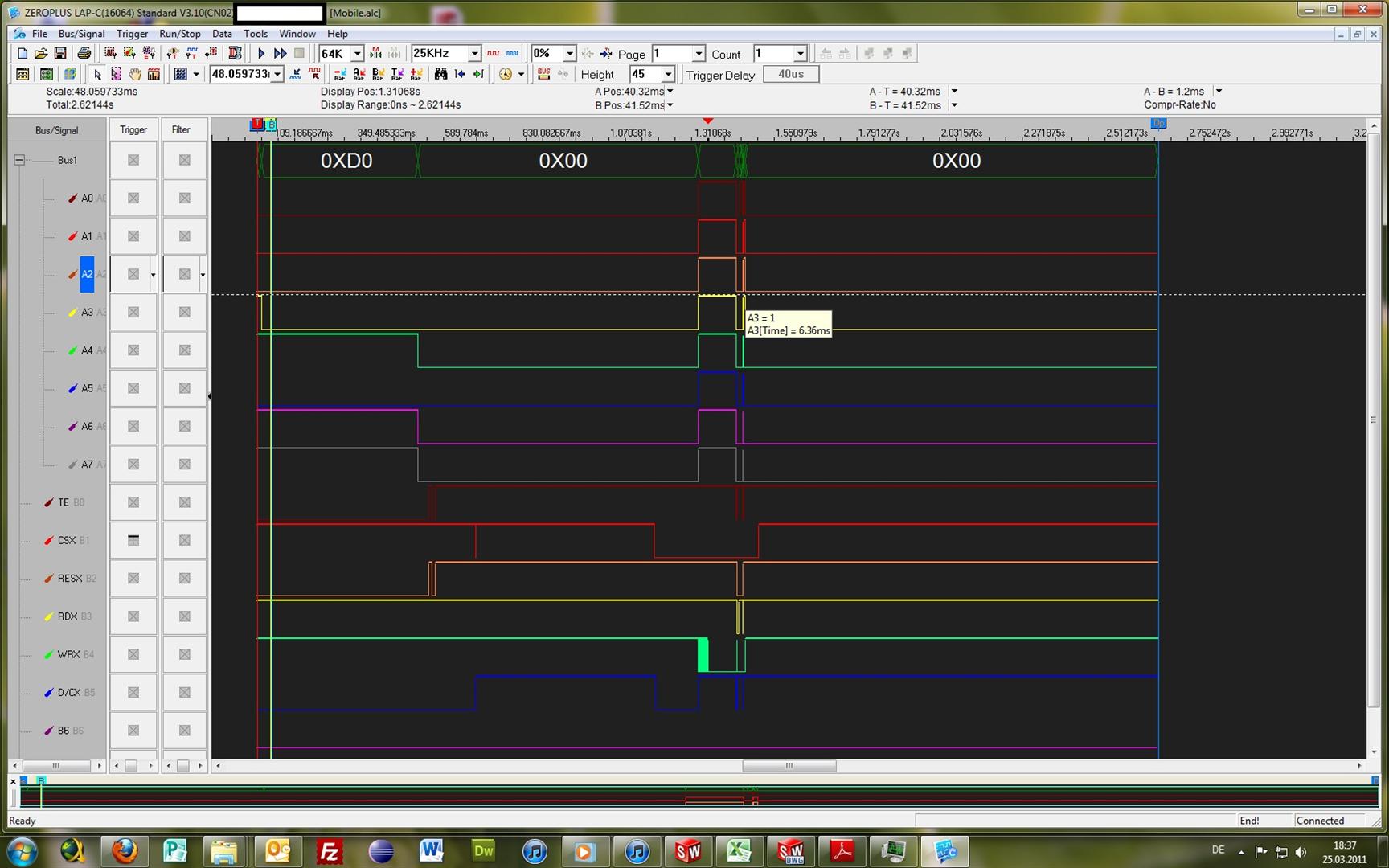Click the red square-waveform mode icon
Screen dimensions: 1389x868
pyautogui.click(x=493, y=53)
